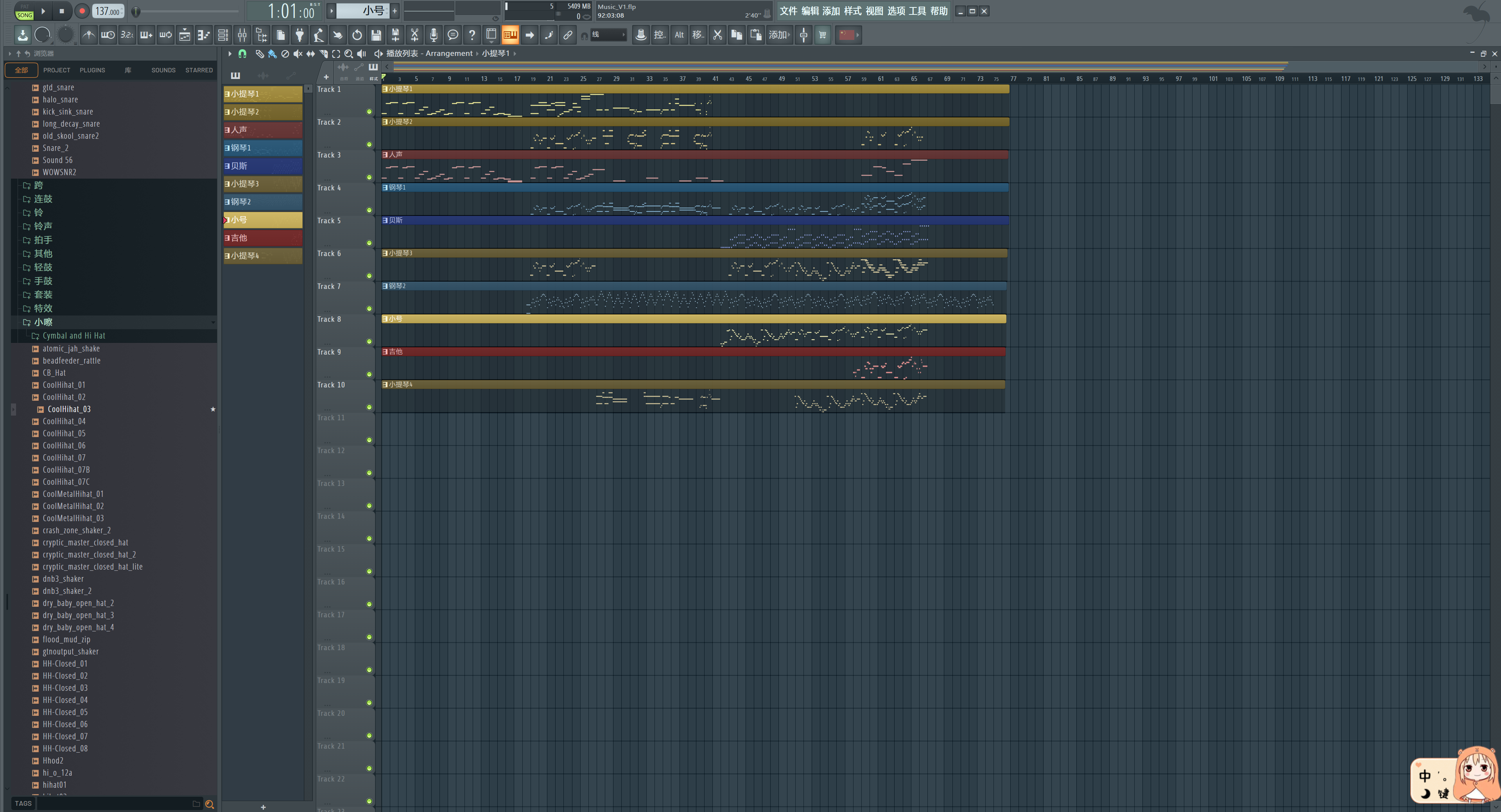The image size is (1501, 812).
Task: Select the slice tool in playlist toolbar
Action: click(323, 54)
